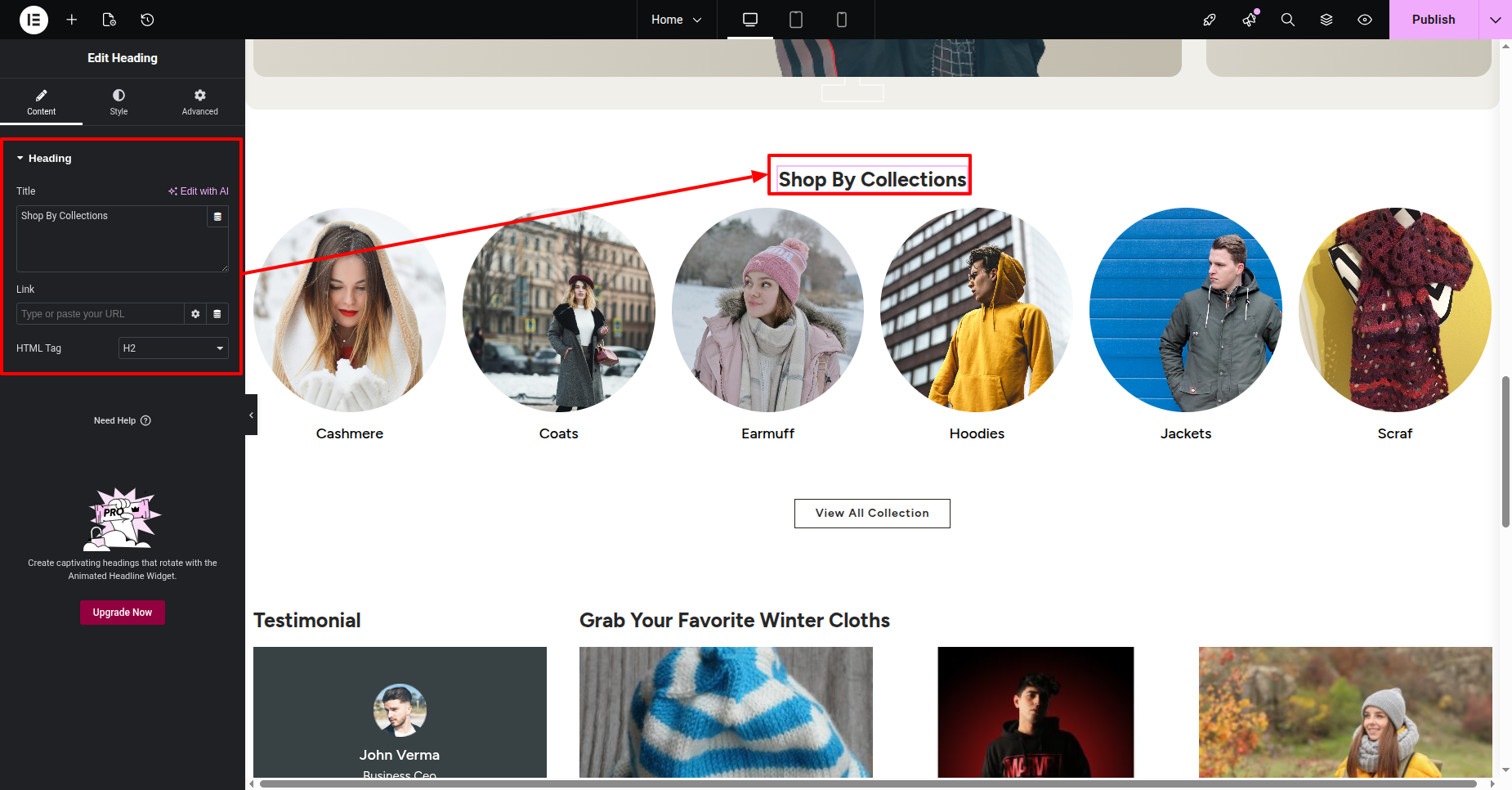The image size is (1512, 790).
Task: Click the Add Element plus icon
Action: point(72,20)
